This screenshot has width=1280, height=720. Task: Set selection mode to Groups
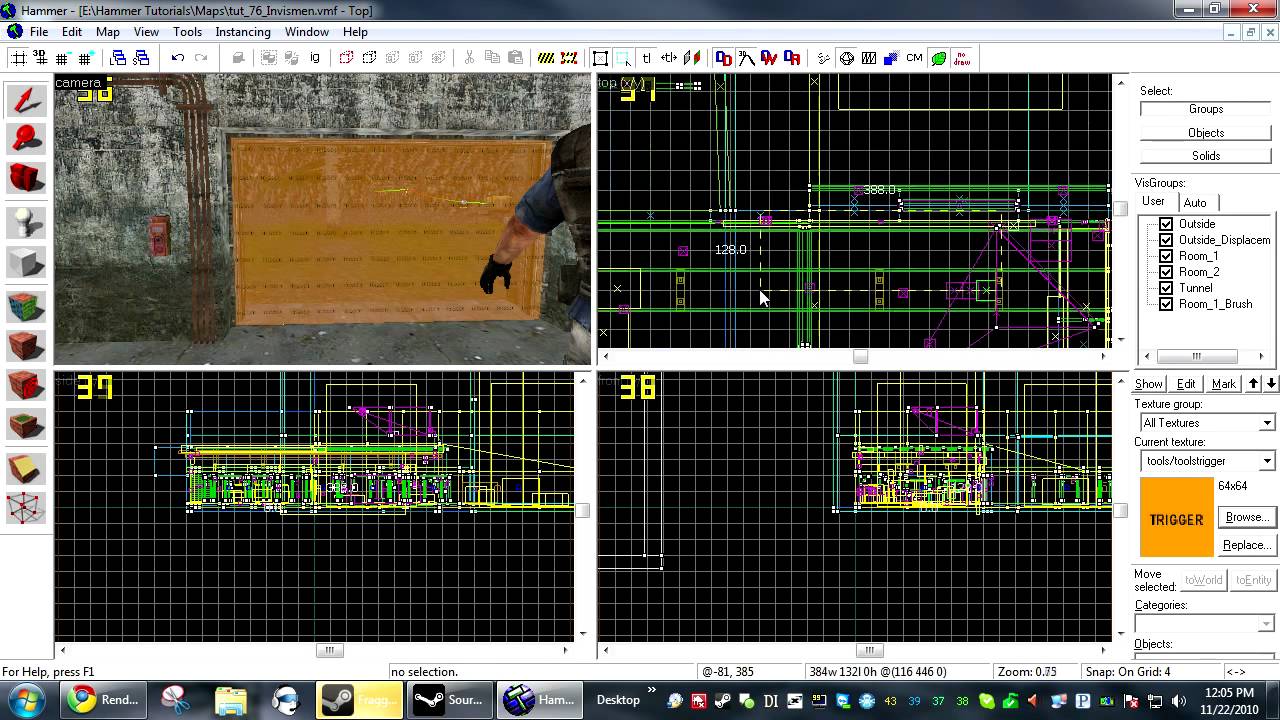pyautogui.click(x=1206, y=109)
